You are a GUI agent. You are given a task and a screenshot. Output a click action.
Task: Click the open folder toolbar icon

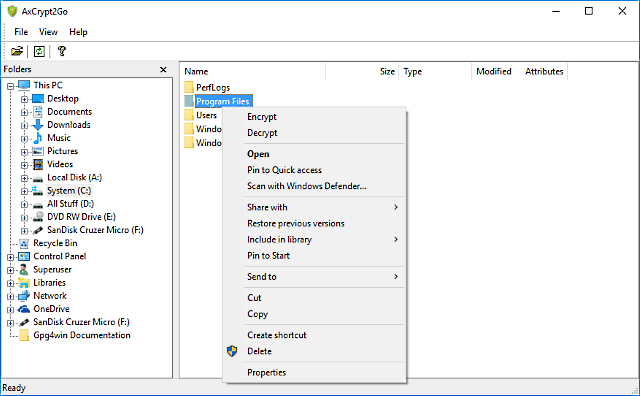(x=17, y=51)
